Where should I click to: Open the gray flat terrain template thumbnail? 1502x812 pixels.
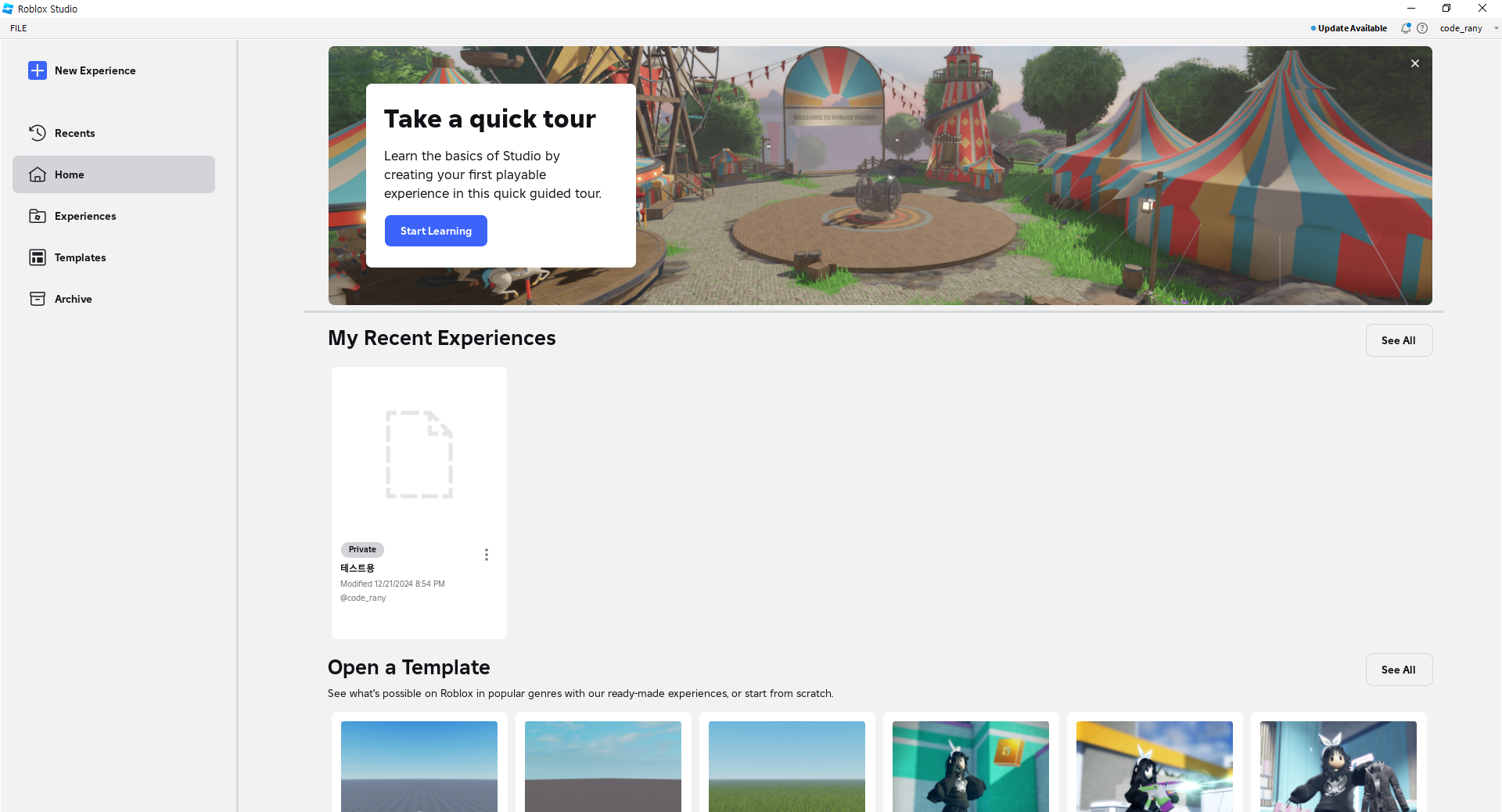click(603, 767)
